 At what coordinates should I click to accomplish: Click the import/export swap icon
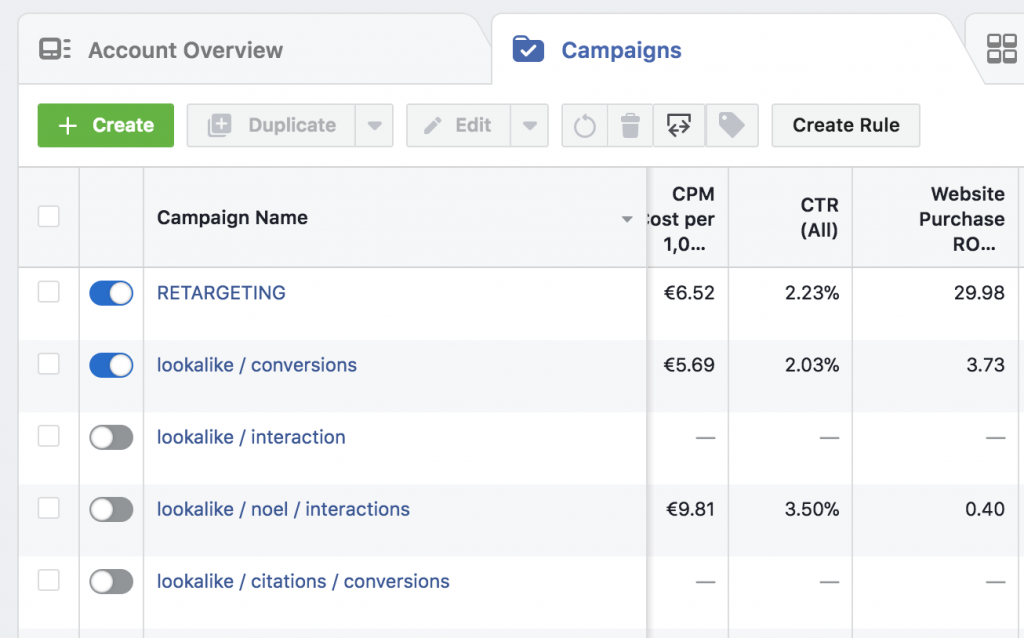[679, 125]
